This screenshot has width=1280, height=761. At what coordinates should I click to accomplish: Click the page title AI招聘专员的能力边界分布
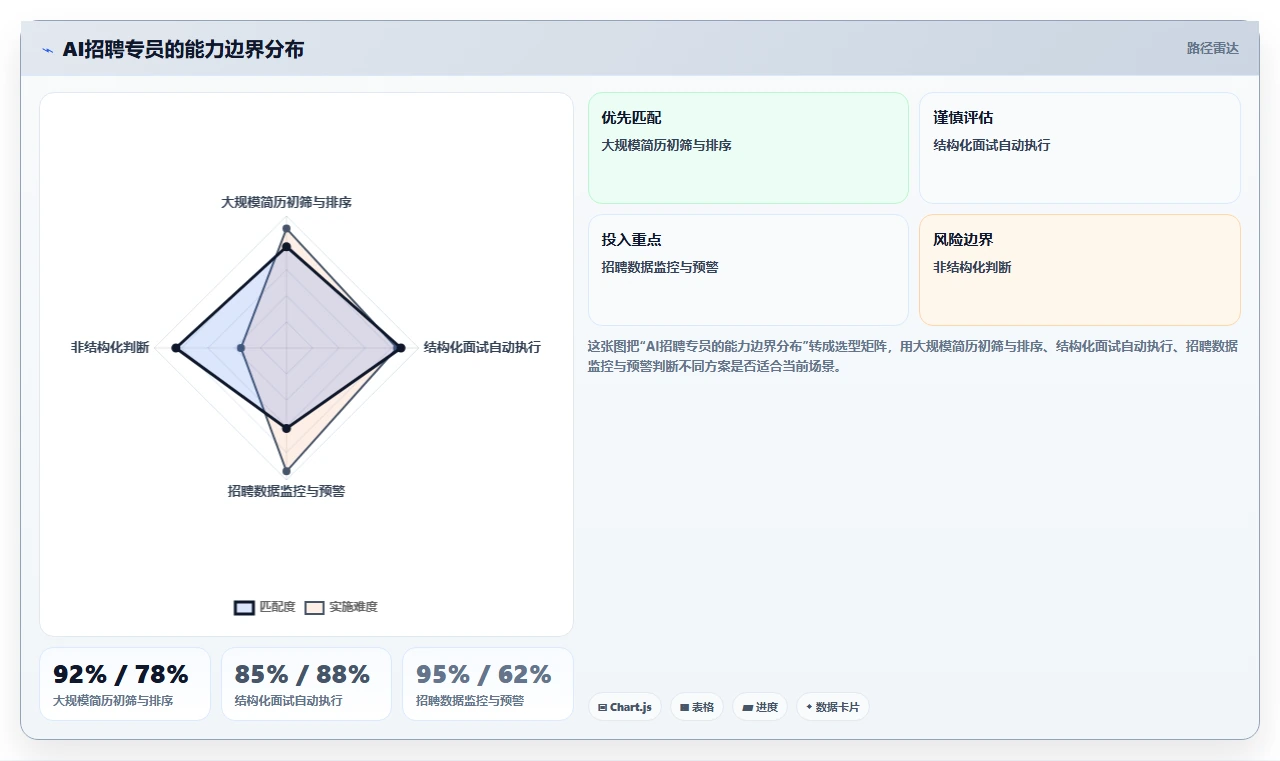[183, 49]
